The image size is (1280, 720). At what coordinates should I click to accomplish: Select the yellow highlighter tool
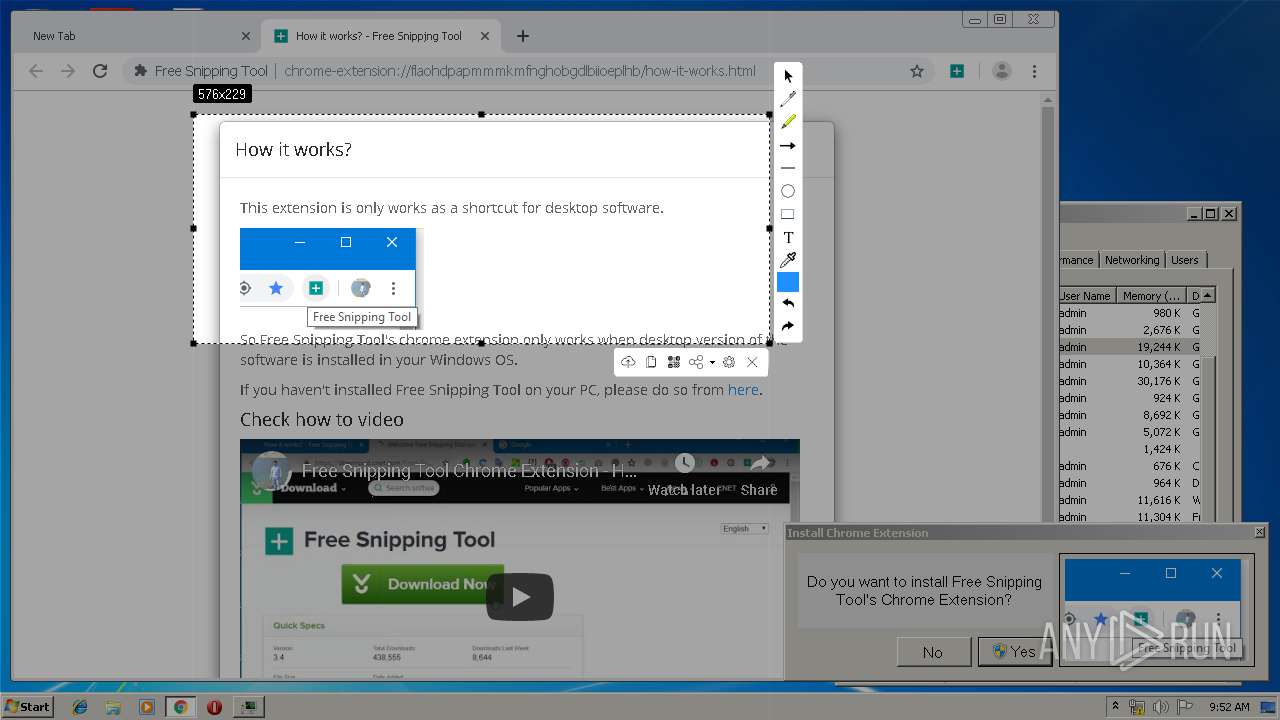pos(788,122)
